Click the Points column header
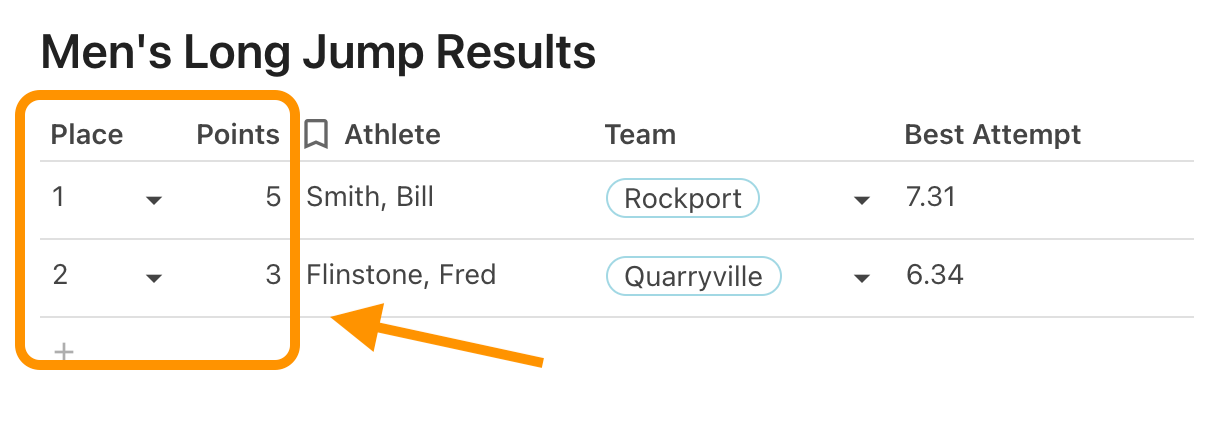This screenshot has width=1224, height=444. (238, 135)
